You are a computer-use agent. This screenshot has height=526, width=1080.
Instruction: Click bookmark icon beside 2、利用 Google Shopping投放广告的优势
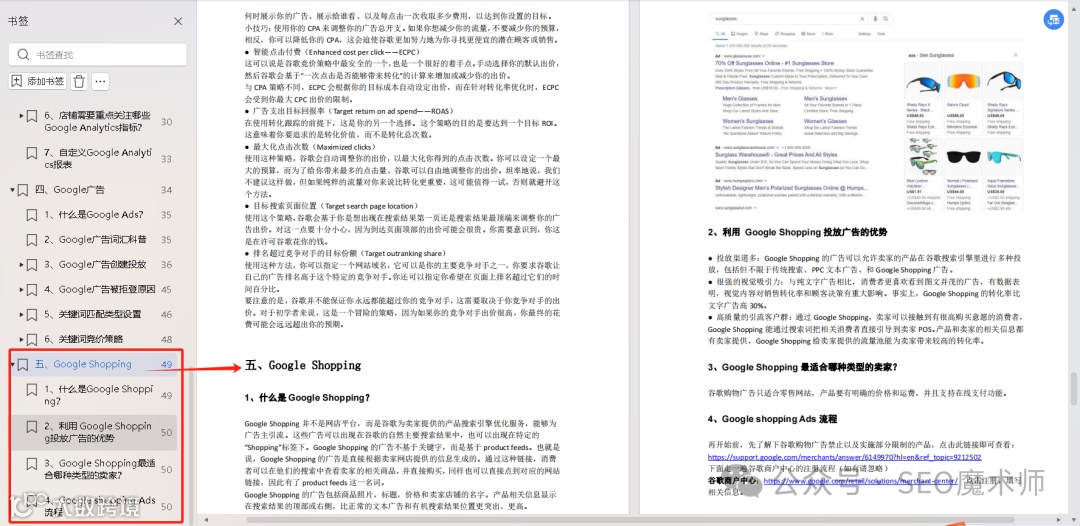pyautogui.click(x=32, y=426)
